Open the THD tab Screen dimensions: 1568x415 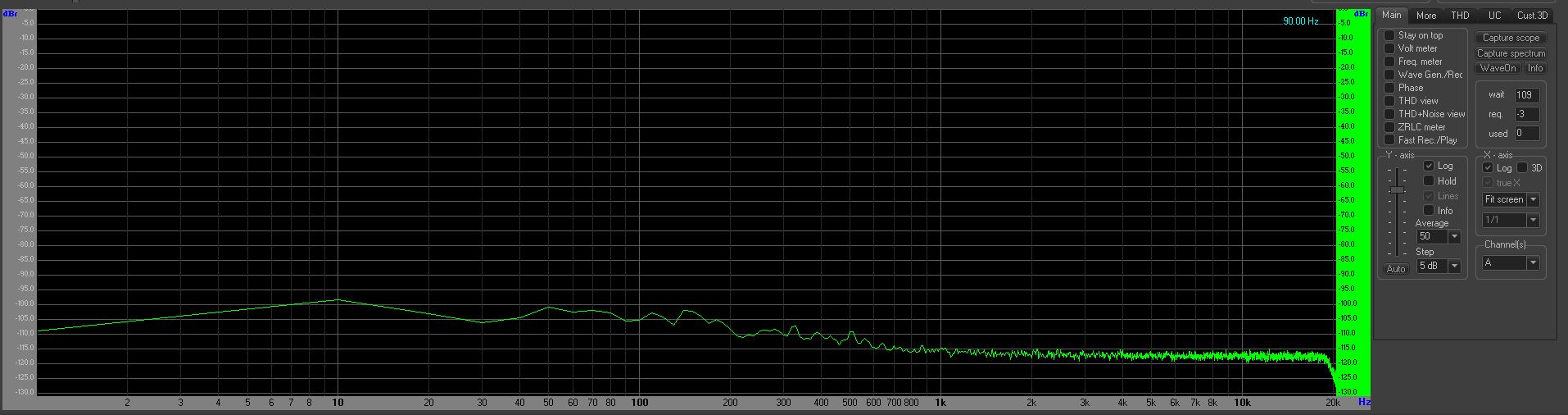1460,16
